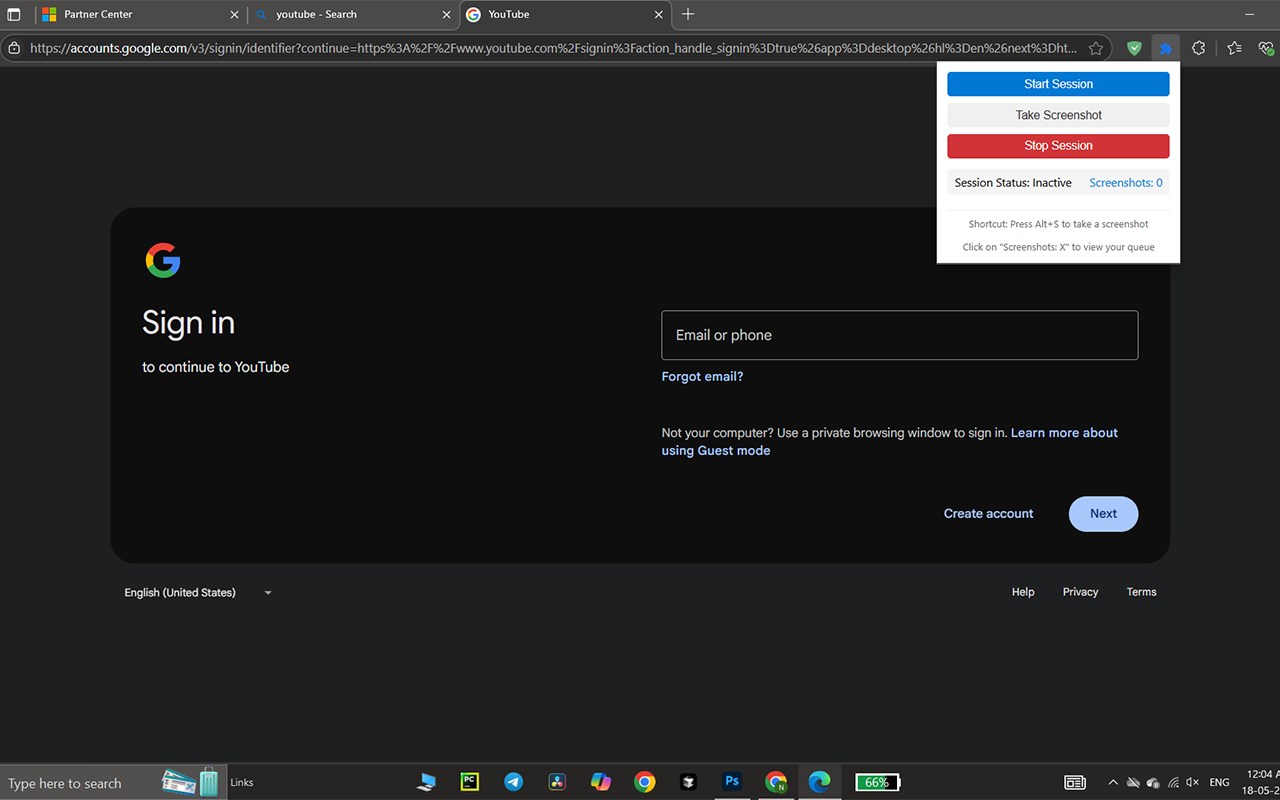Open the computer icon in taskbar
Screen dimensions: 1280x800
click(427, 782)
